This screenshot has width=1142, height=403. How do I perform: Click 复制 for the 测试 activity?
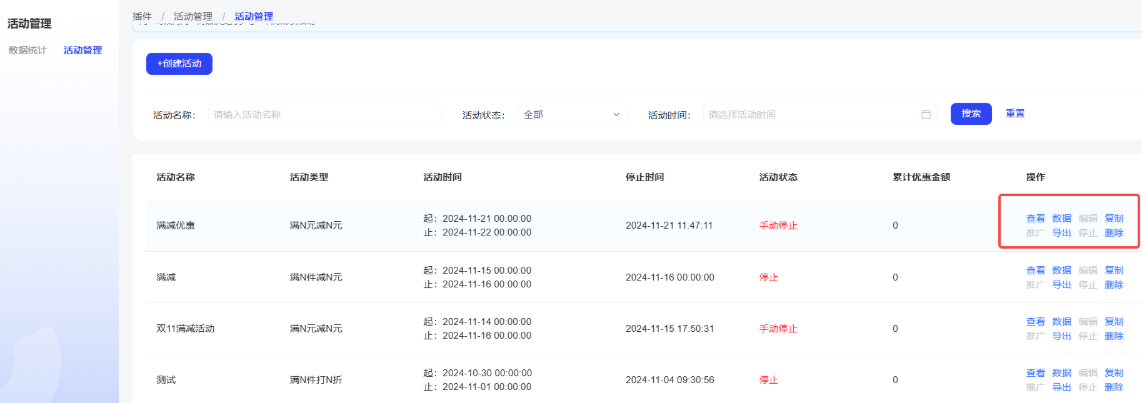pyautogui.click(x=1113, y=373)
